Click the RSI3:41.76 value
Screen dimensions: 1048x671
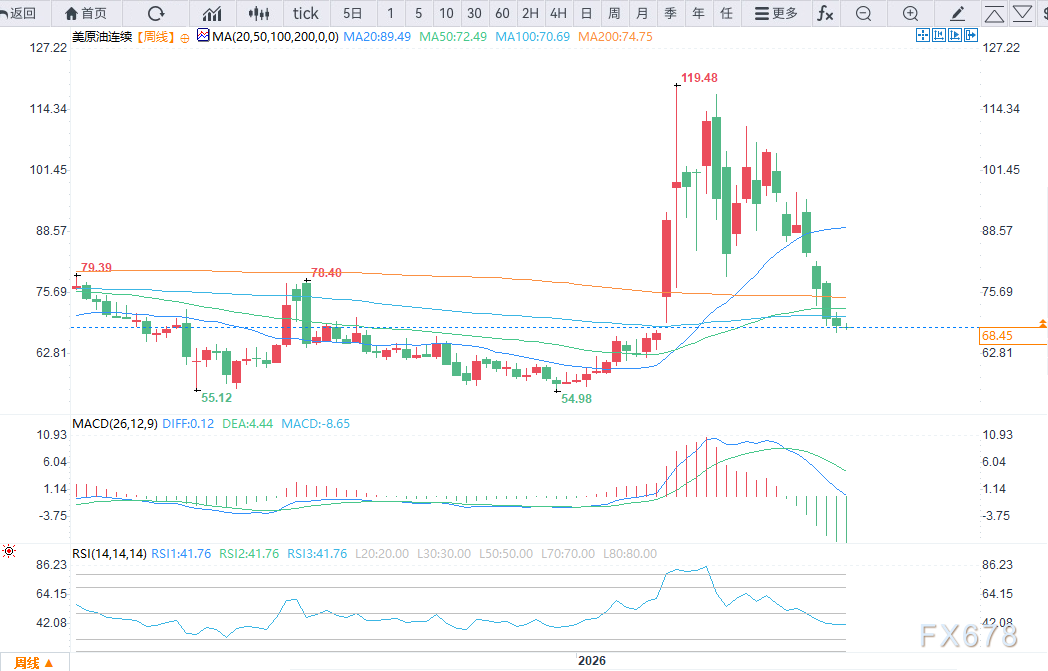point(317,554)
